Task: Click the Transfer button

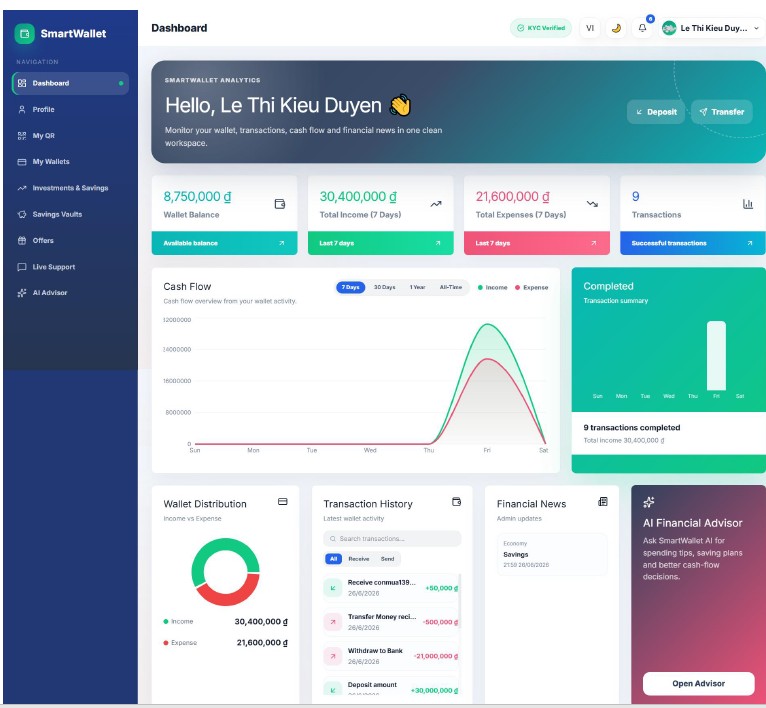Action: 722,112
